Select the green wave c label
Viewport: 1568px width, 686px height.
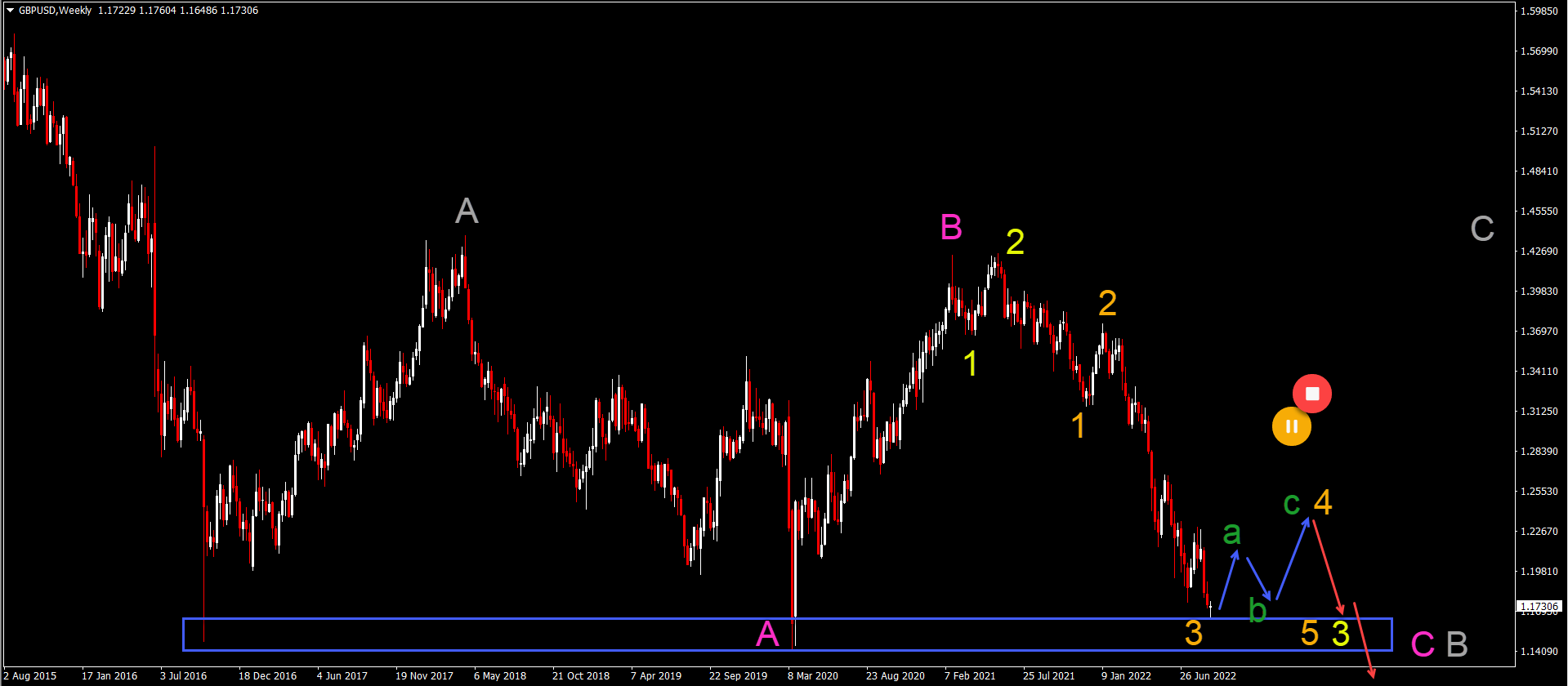click(x=1291, y=504)
